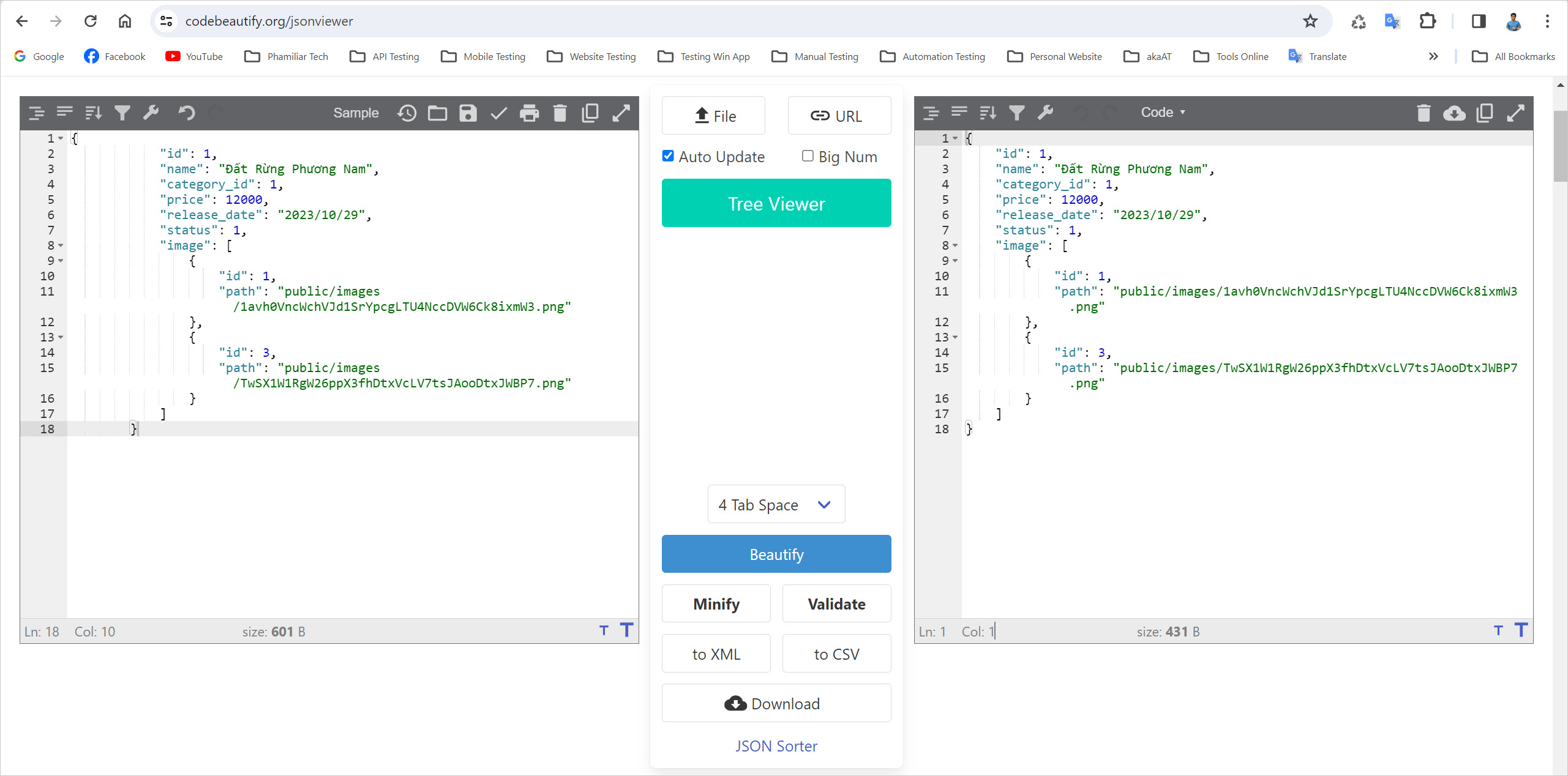Uncheck Auto Update checkbox
This screenshot has height=776, width=1568.
coord(668,156)
